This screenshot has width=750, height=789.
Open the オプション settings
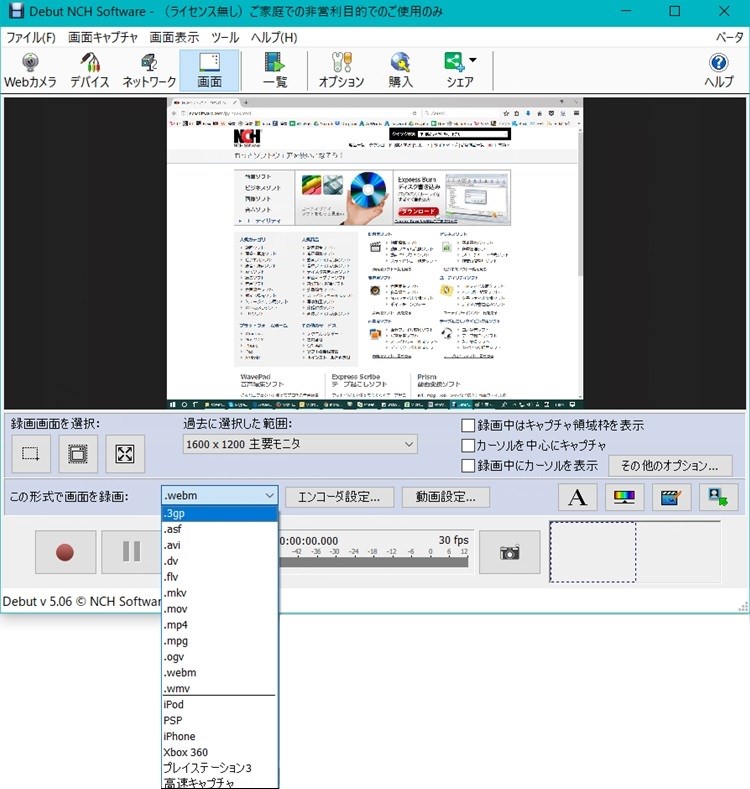click(x=341, y=70)
